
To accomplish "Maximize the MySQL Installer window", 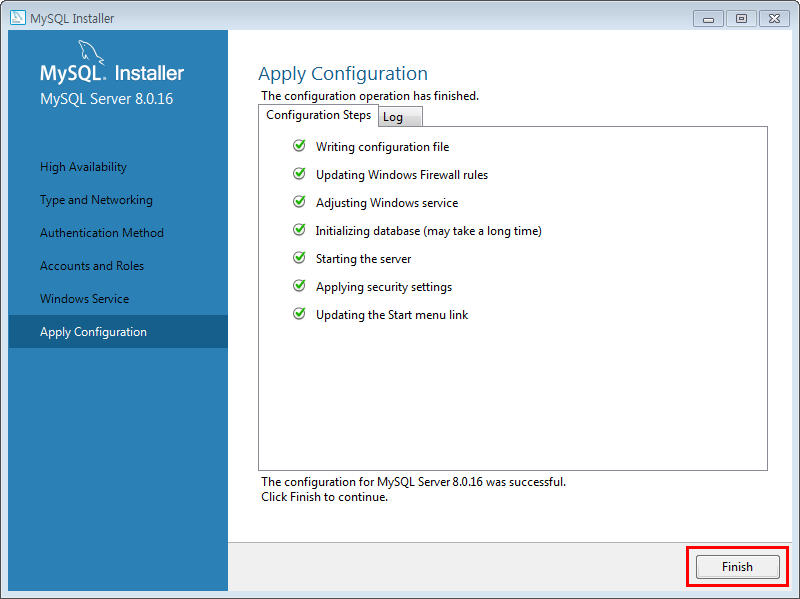I will pyautogui.click(x=741, y=19).
